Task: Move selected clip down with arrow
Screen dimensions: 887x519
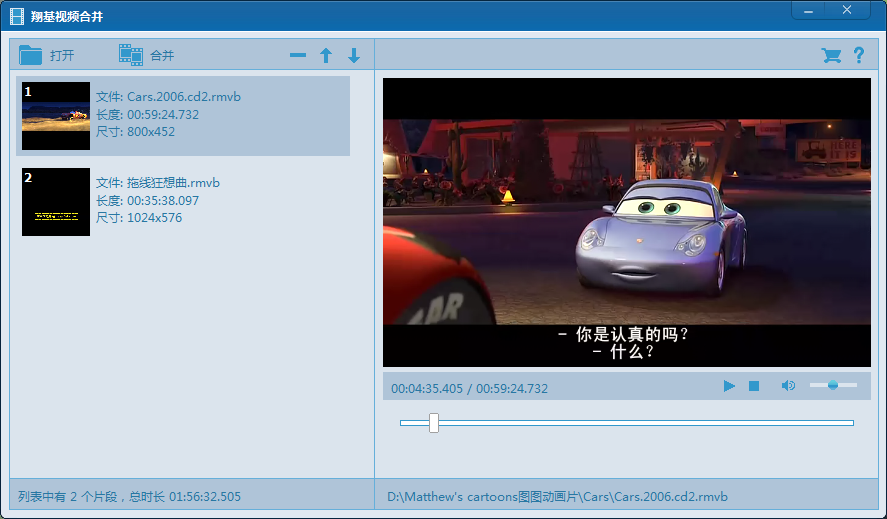Action: point(354,55)
